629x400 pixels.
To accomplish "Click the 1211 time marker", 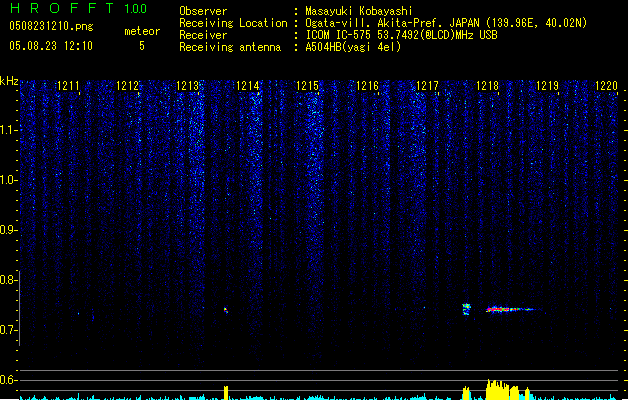I will pyautogui.click(x=68, y=86).
